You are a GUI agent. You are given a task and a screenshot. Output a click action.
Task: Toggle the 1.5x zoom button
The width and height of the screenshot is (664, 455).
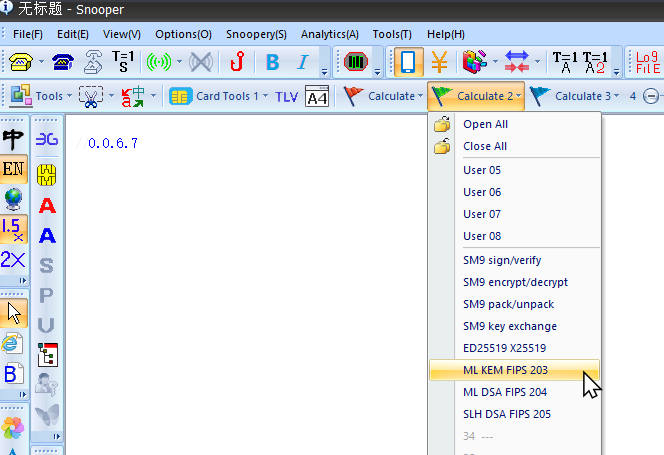click(x=13, y=228)
